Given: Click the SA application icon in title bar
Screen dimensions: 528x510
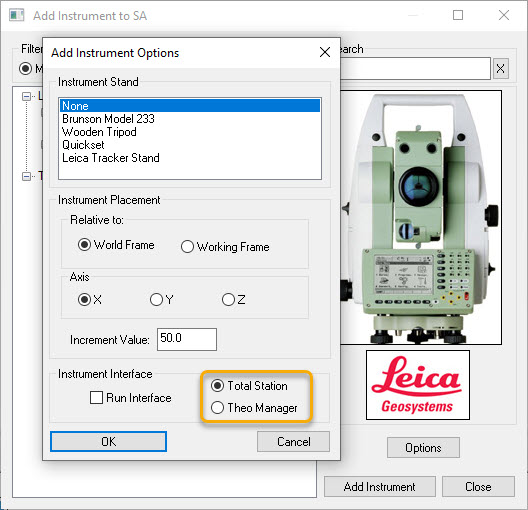Looking at the screenshot, I should (x=16, y=15).
